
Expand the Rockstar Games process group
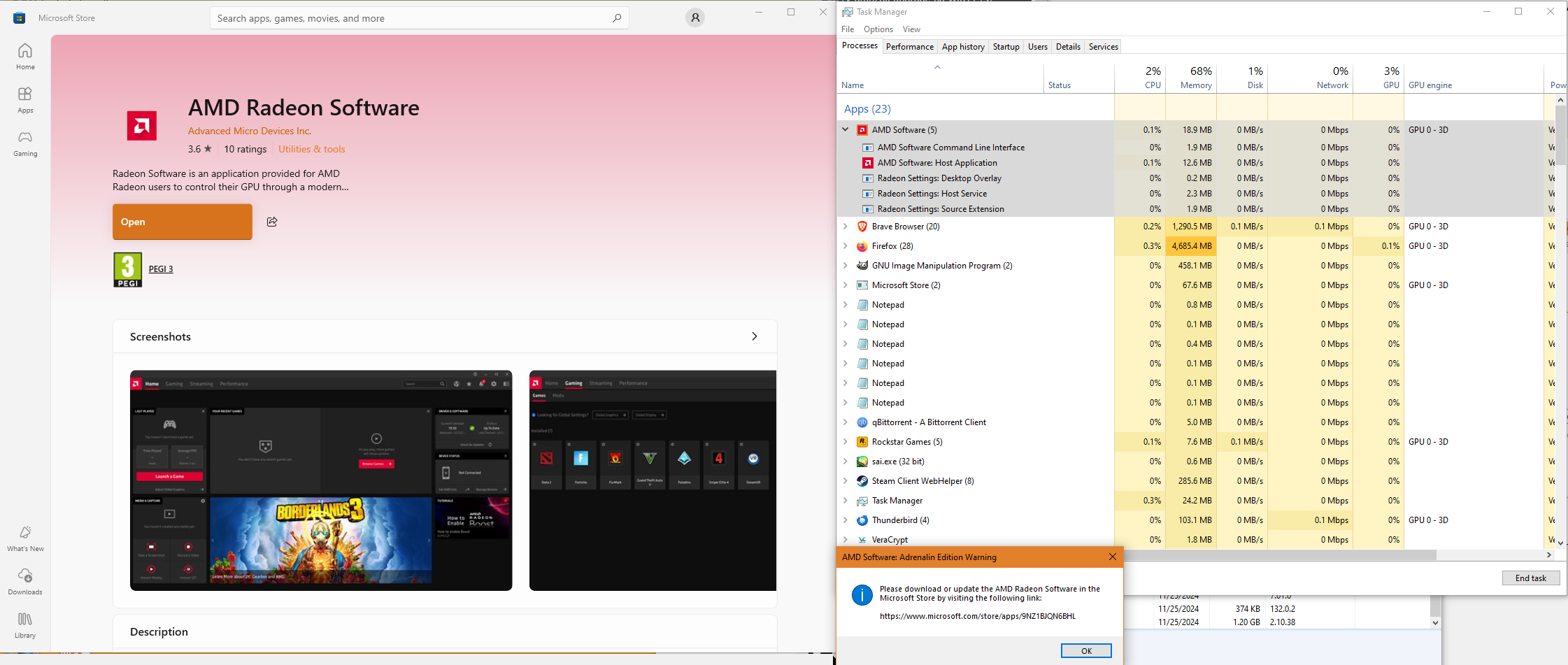coord(846,442)
